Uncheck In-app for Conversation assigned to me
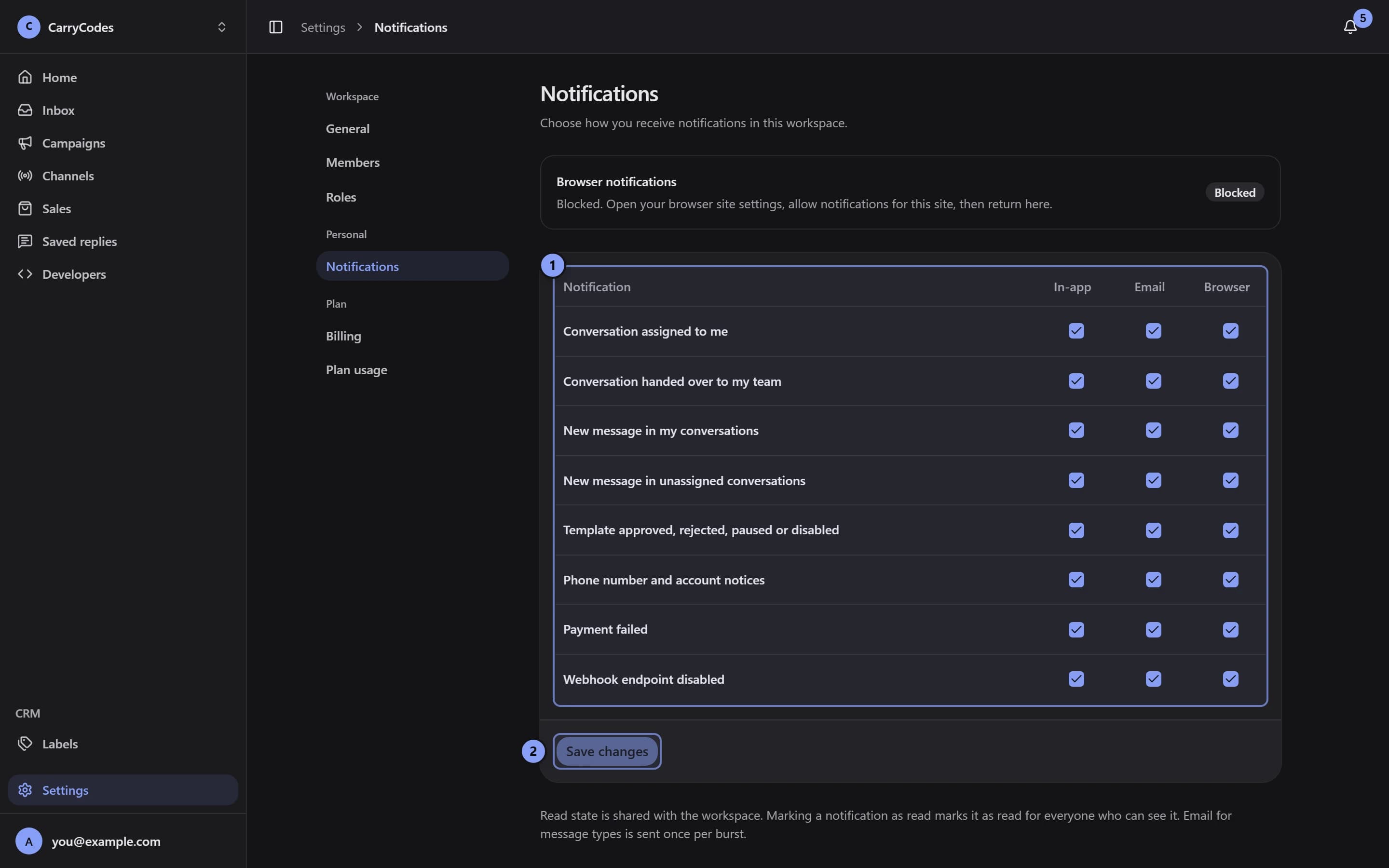Viewport: 1389px width, 868px height. tap(1076, 331)
